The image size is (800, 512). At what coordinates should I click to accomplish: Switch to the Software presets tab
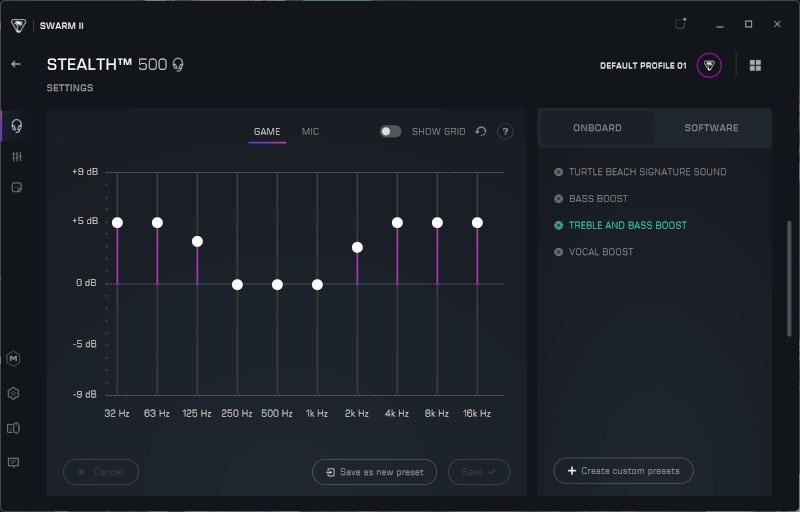(x=711, y=128)
